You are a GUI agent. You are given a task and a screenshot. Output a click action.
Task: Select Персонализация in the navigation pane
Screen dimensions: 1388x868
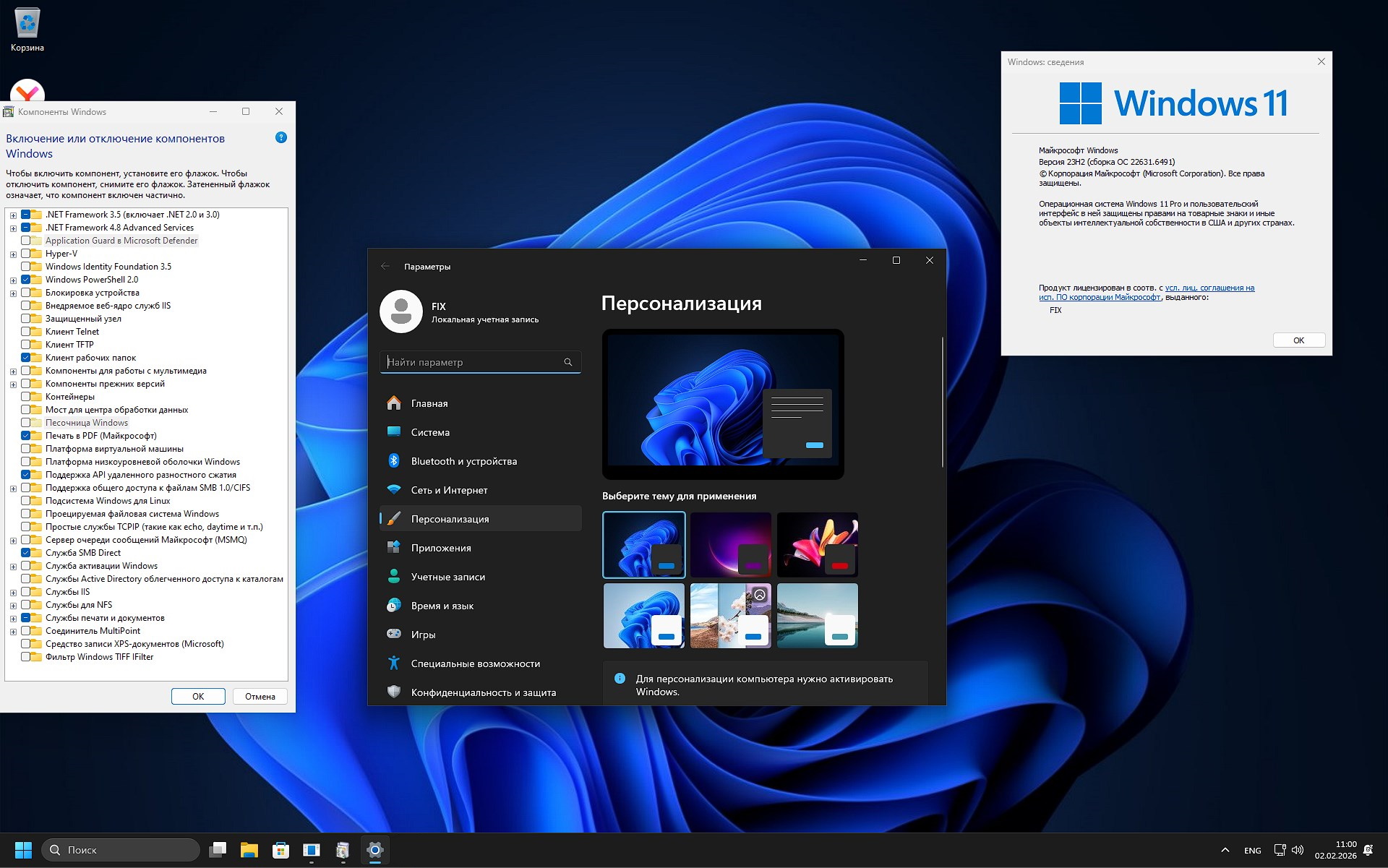point(450,518)
